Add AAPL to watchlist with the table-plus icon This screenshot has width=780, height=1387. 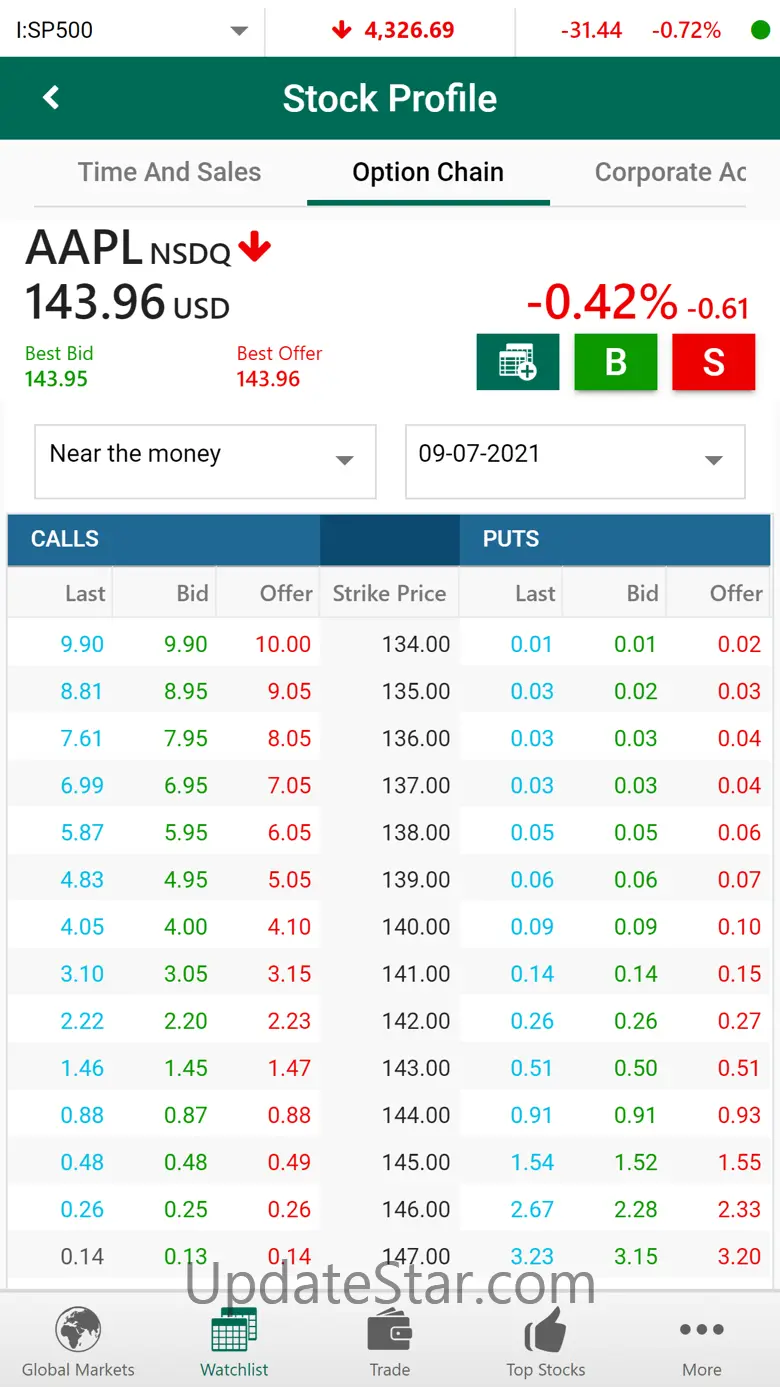pyautogui.click(x=518, y=361)
